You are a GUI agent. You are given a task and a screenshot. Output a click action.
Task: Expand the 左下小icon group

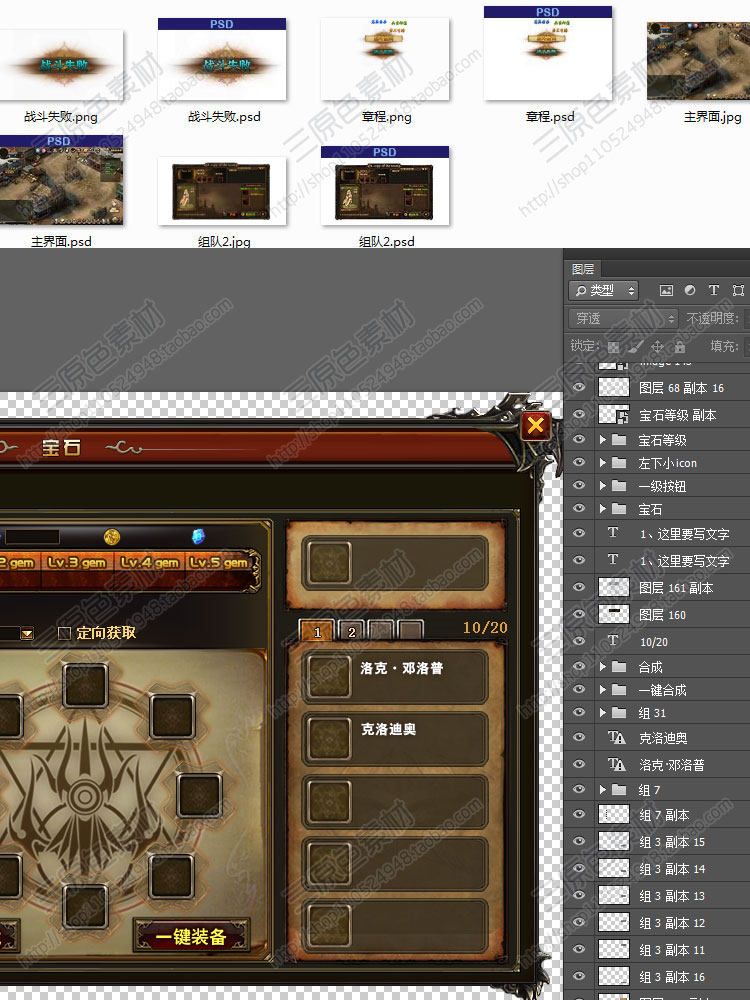pyautogui.click(x=603, y=462)
